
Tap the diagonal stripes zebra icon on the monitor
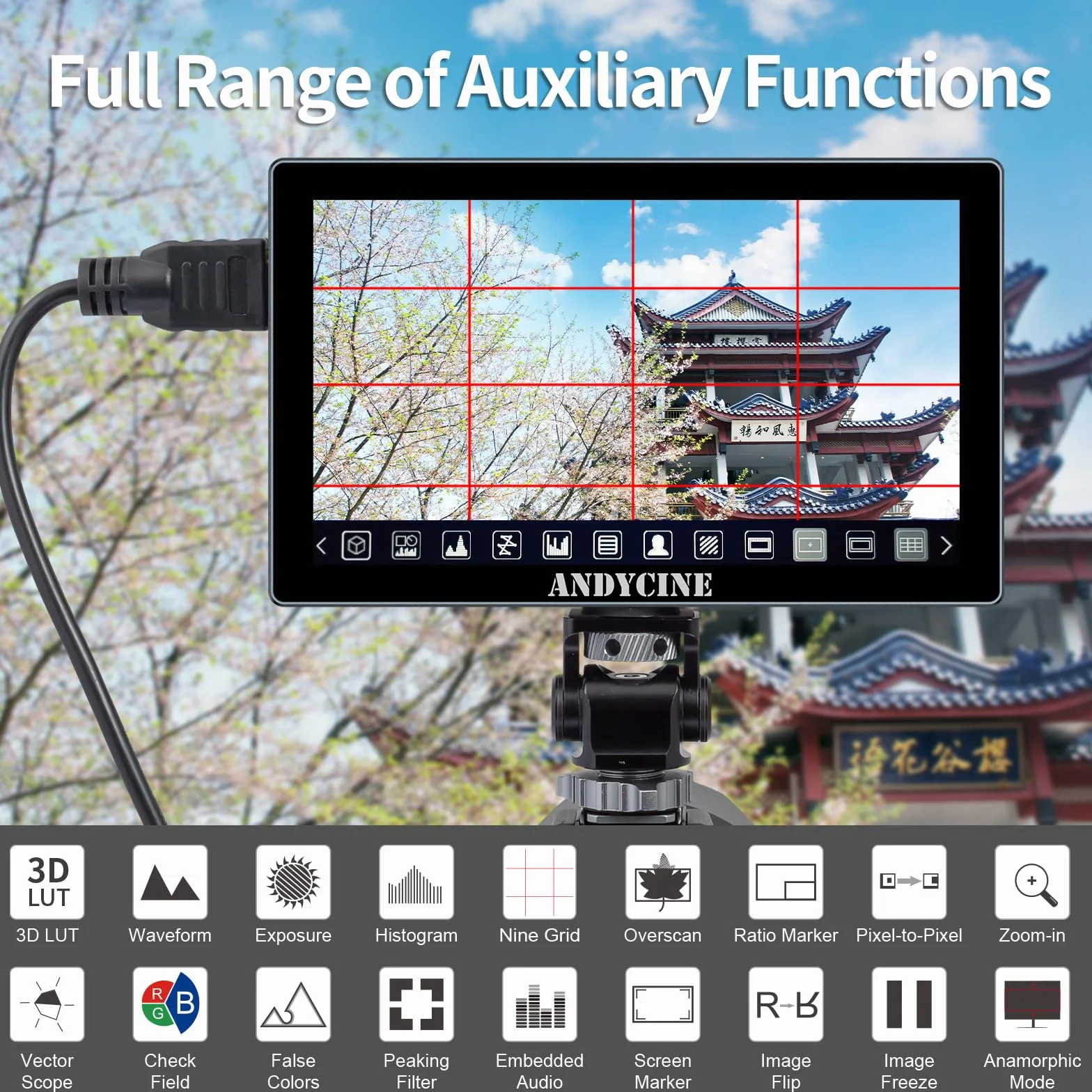click(709, 545)
